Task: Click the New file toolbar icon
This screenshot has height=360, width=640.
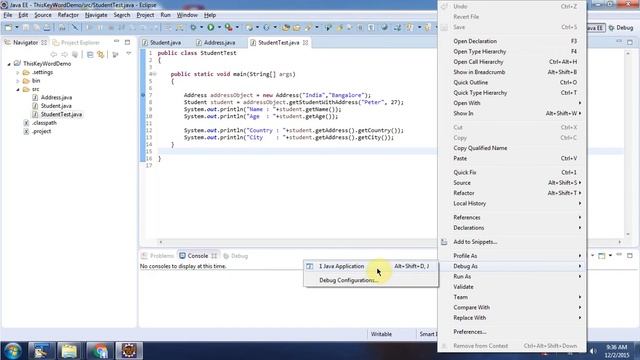Action: click(8, 27)
